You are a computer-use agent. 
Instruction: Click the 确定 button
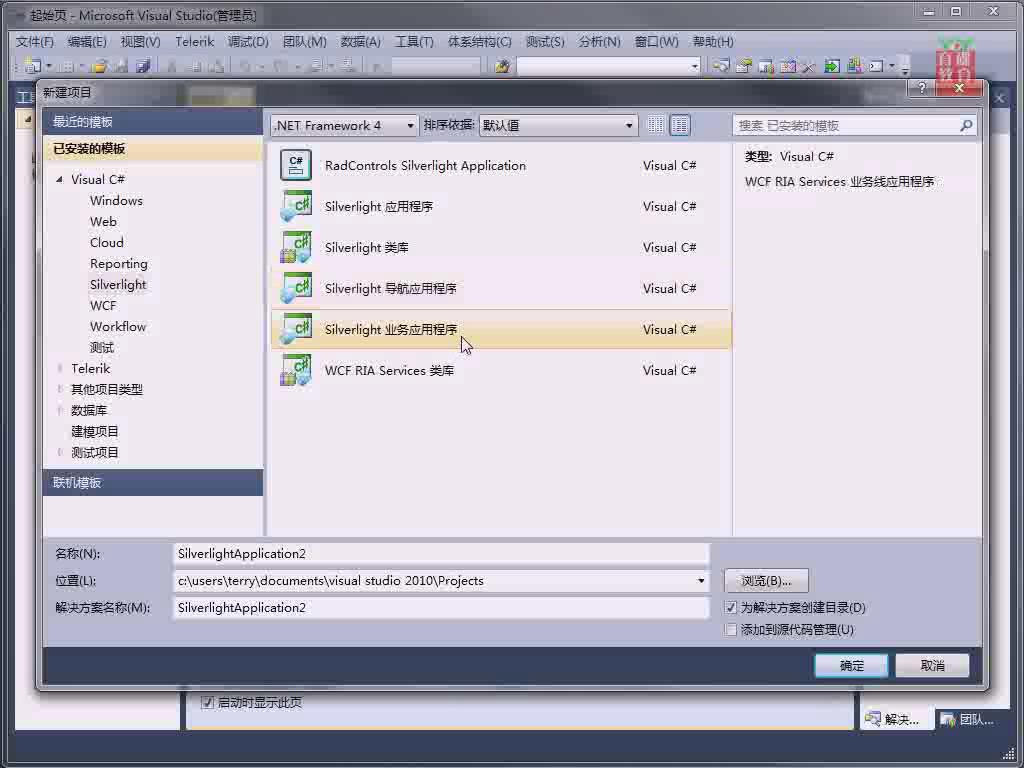point(851,665)
